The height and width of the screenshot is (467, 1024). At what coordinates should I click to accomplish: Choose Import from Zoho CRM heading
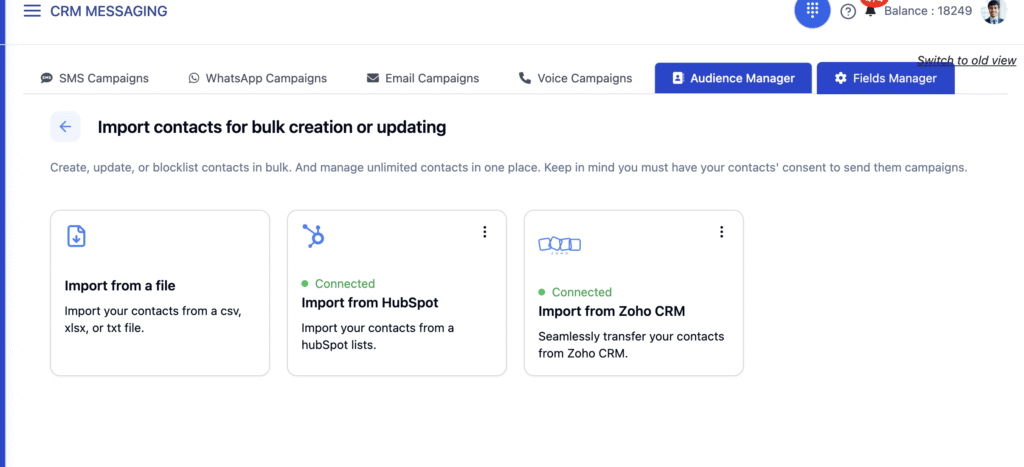(x=611, y=312)
